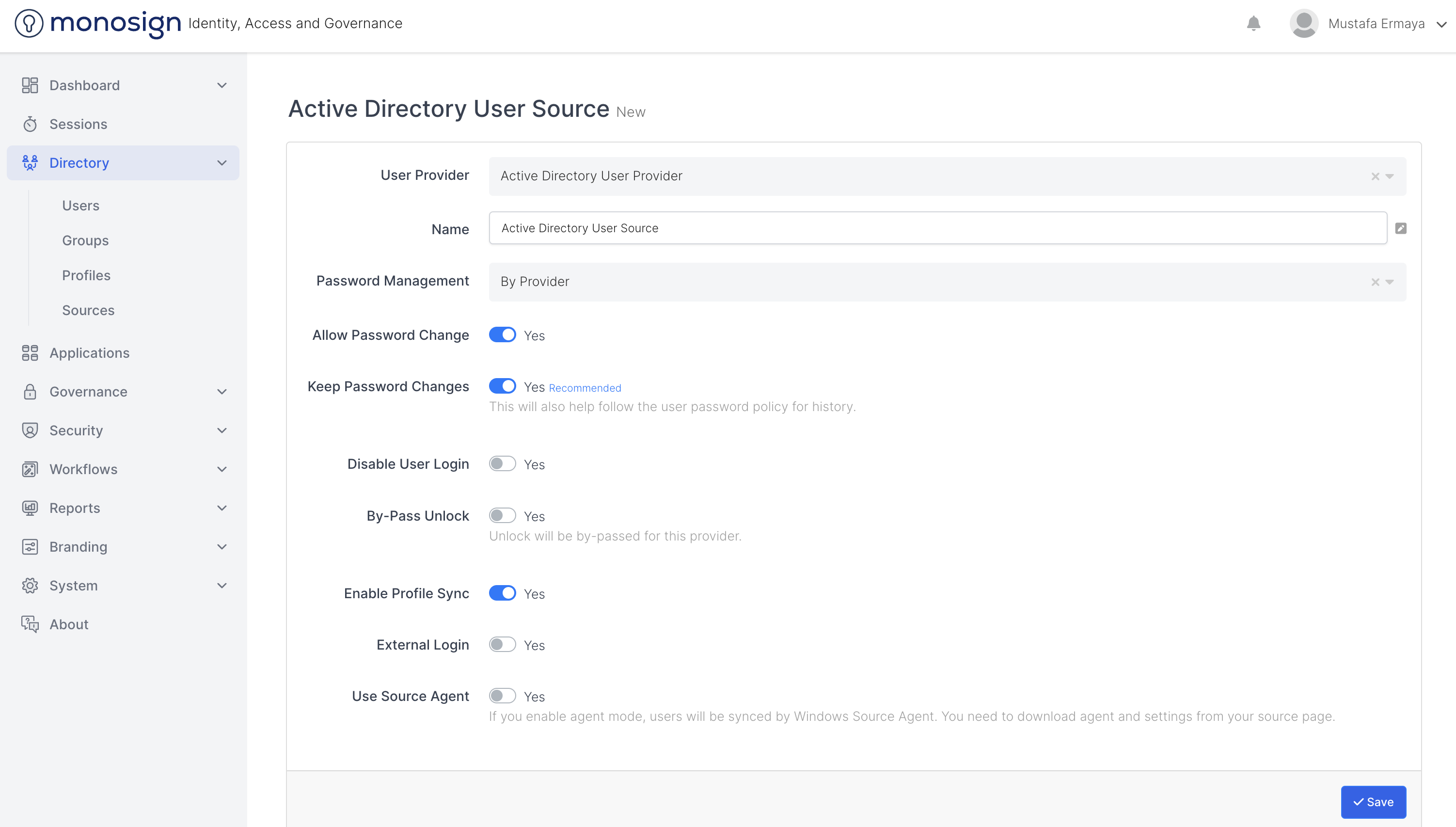Collapse the Directory menu chevron
This screenshot has width=1456, height=827.
(x=222, y=163)
